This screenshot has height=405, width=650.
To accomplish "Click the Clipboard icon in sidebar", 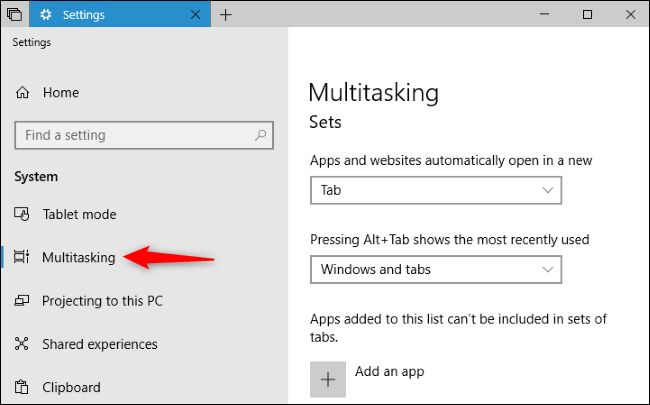I will click(x=22, y=387).
